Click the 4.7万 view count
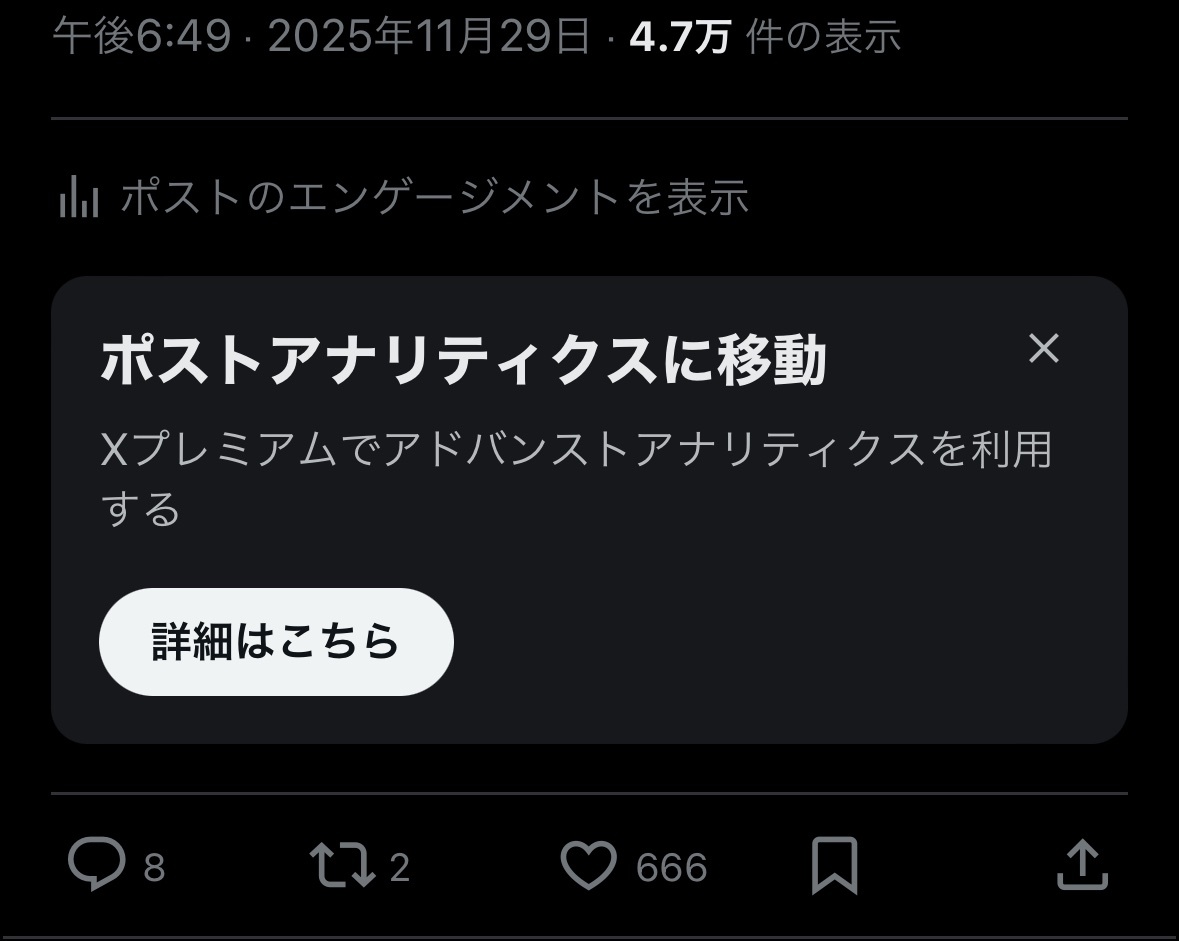The height and width of the screenshot is (941, 1179). pos(680,36)
